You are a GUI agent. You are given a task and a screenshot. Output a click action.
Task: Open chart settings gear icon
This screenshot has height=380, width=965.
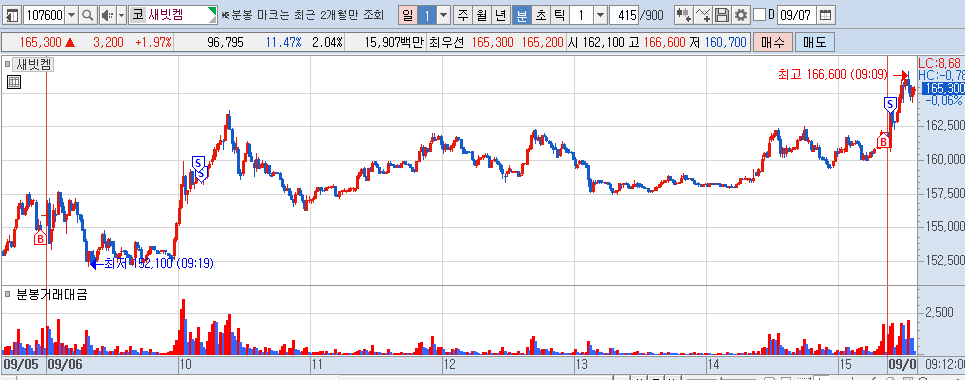click(x=740, y=15)
